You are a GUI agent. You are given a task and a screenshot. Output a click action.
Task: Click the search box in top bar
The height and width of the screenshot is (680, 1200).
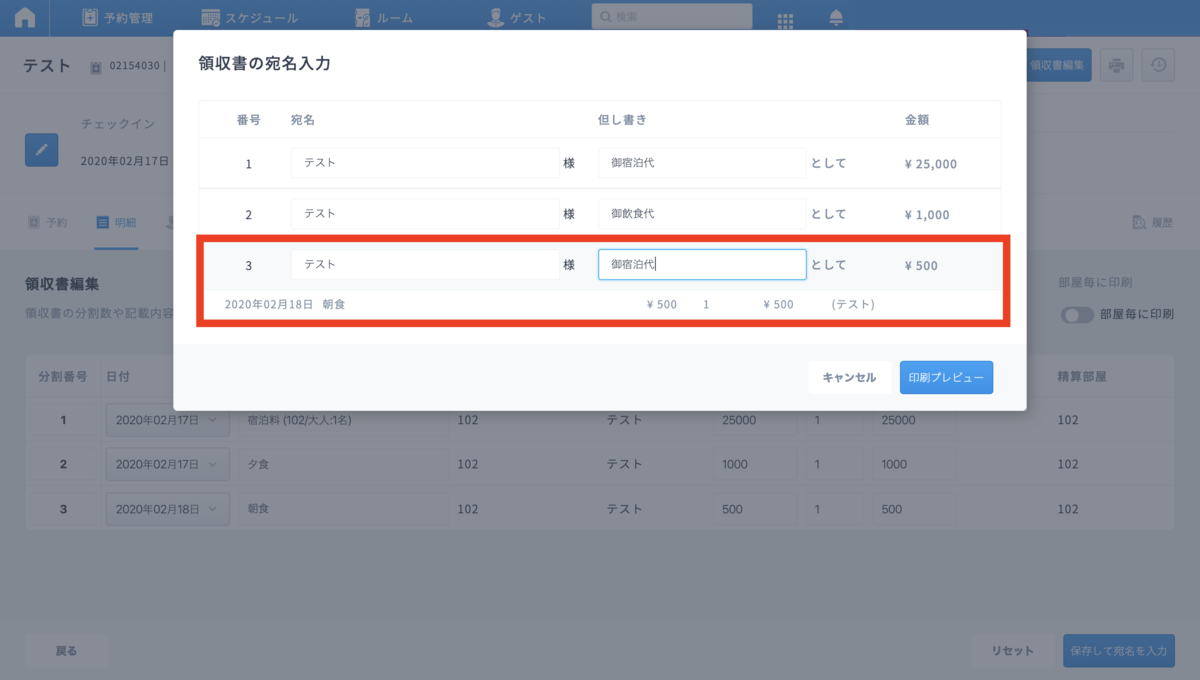click(x=671, y=17)
